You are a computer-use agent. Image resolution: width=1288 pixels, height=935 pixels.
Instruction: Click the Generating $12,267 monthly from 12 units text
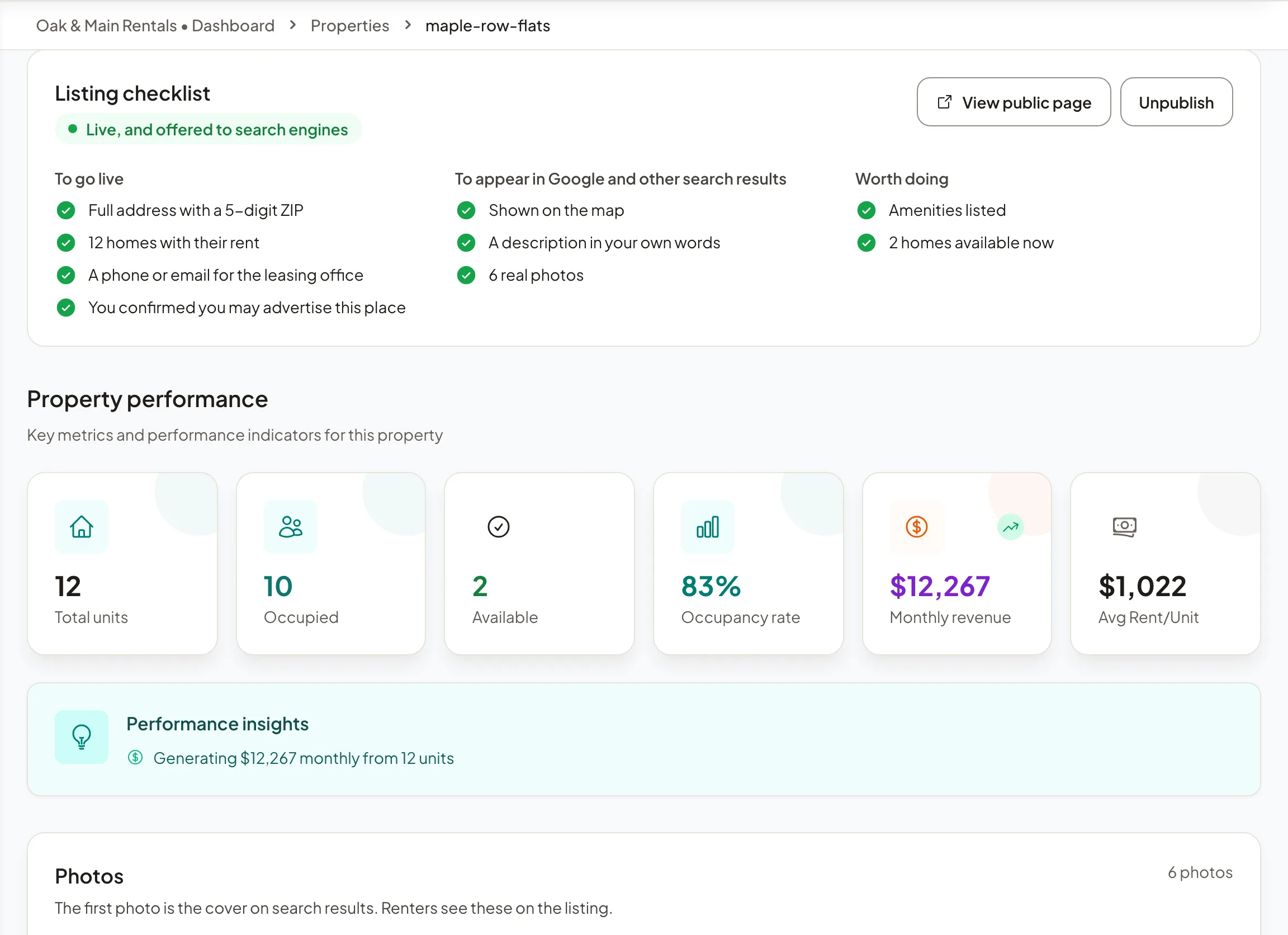coord(303,758)
